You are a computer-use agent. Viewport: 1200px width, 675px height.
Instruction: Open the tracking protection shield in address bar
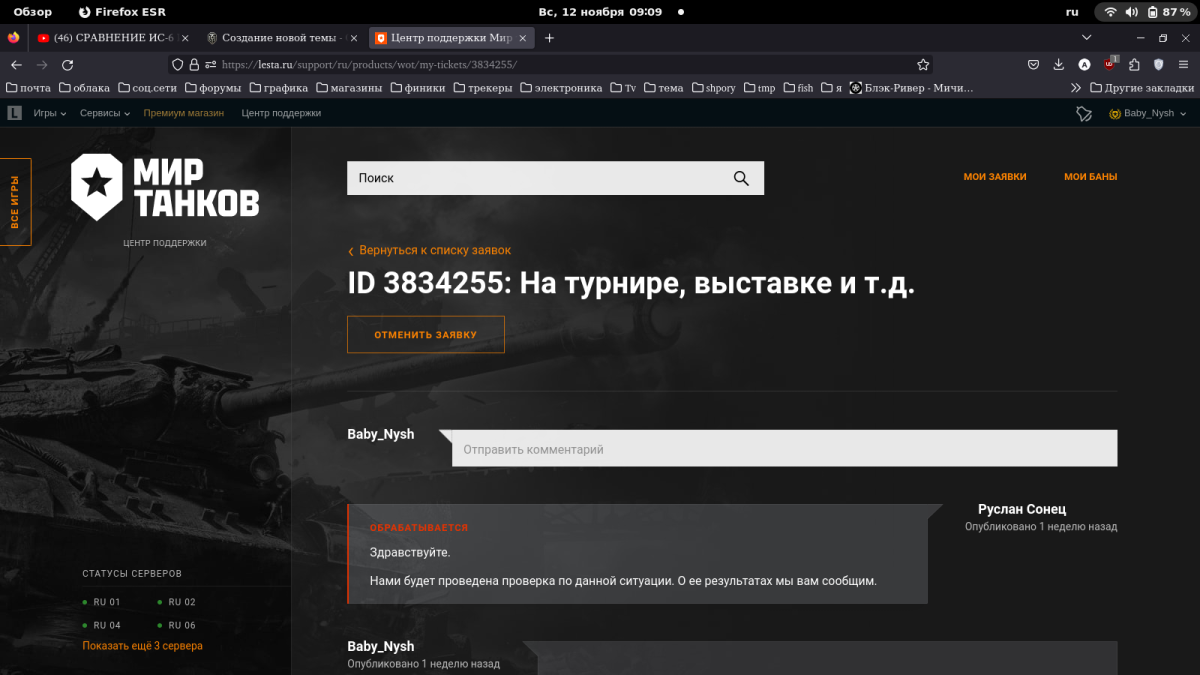(178, 64)
